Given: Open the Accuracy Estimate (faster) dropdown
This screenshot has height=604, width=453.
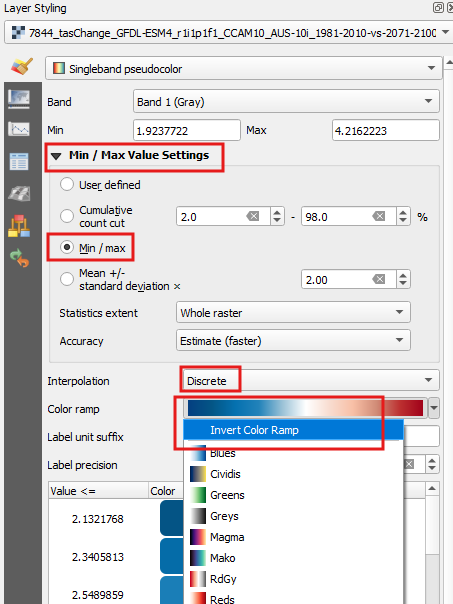Looking at the screenshot, I should click(x=293, y=341).
